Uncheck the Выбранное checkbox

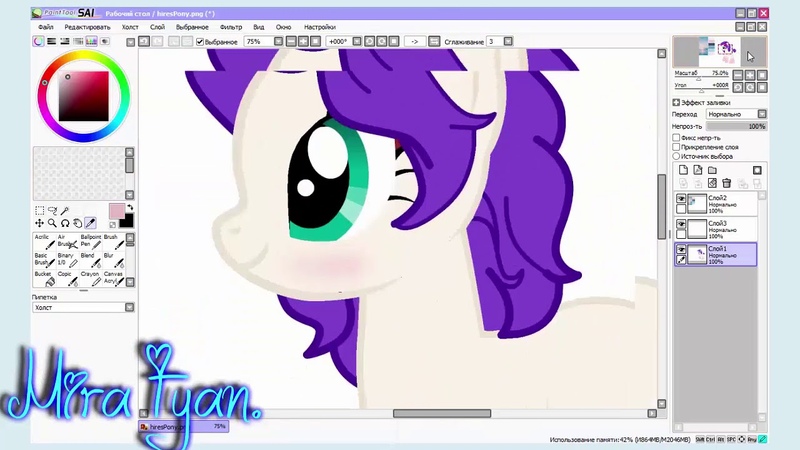pos(200,42)
